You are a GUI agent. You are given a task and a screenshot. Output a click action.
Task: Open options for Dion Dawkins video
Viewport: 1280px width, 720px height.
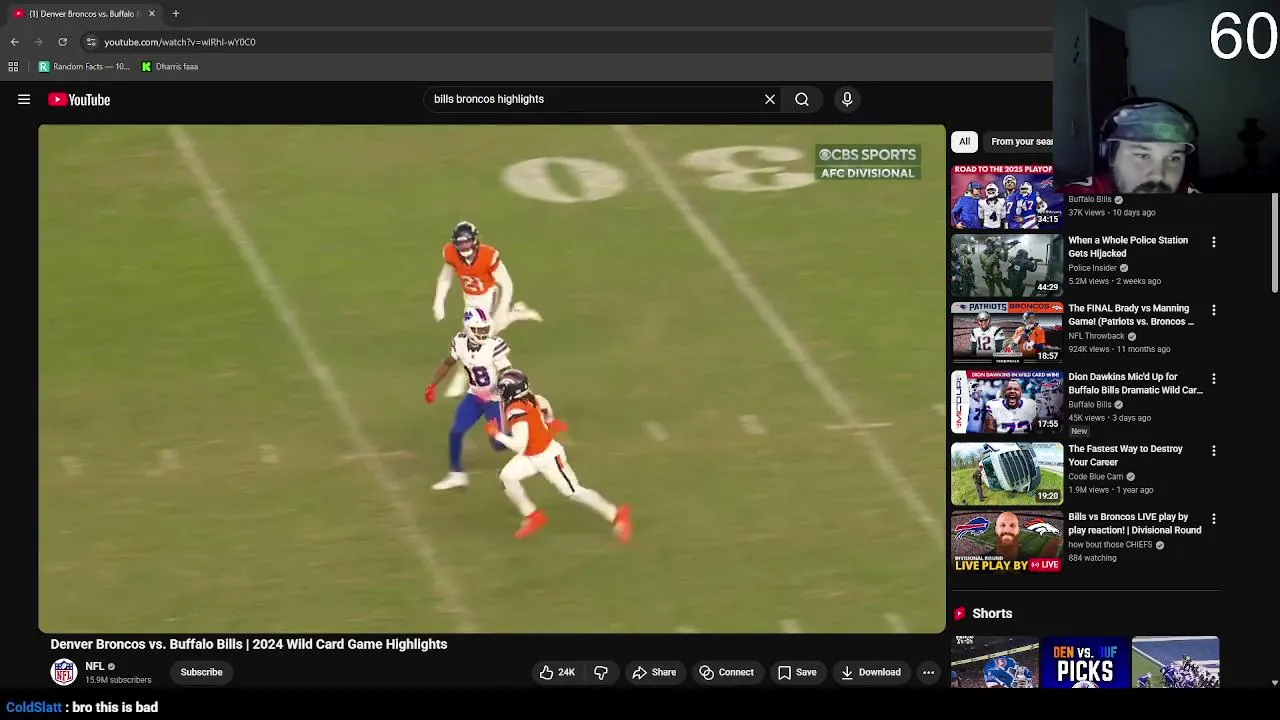(1214, 379)
